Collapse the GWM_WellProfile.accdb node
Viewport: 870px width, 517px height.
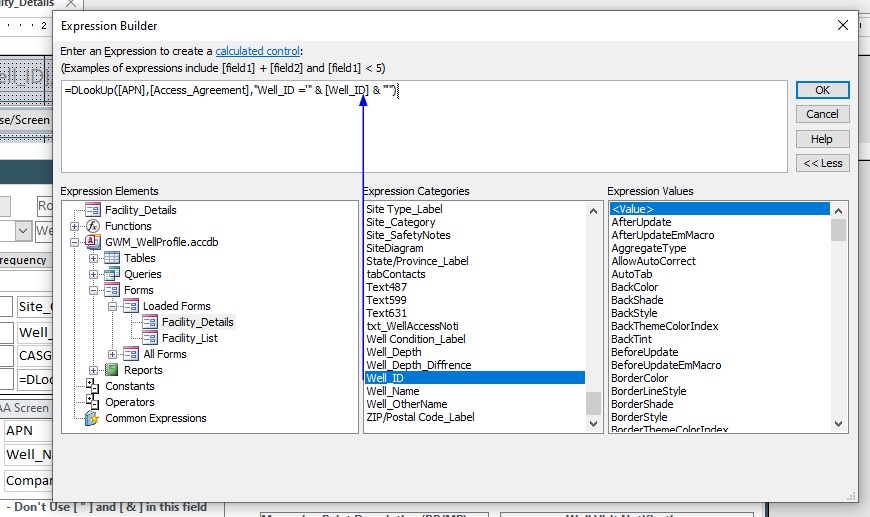(74, 242)
